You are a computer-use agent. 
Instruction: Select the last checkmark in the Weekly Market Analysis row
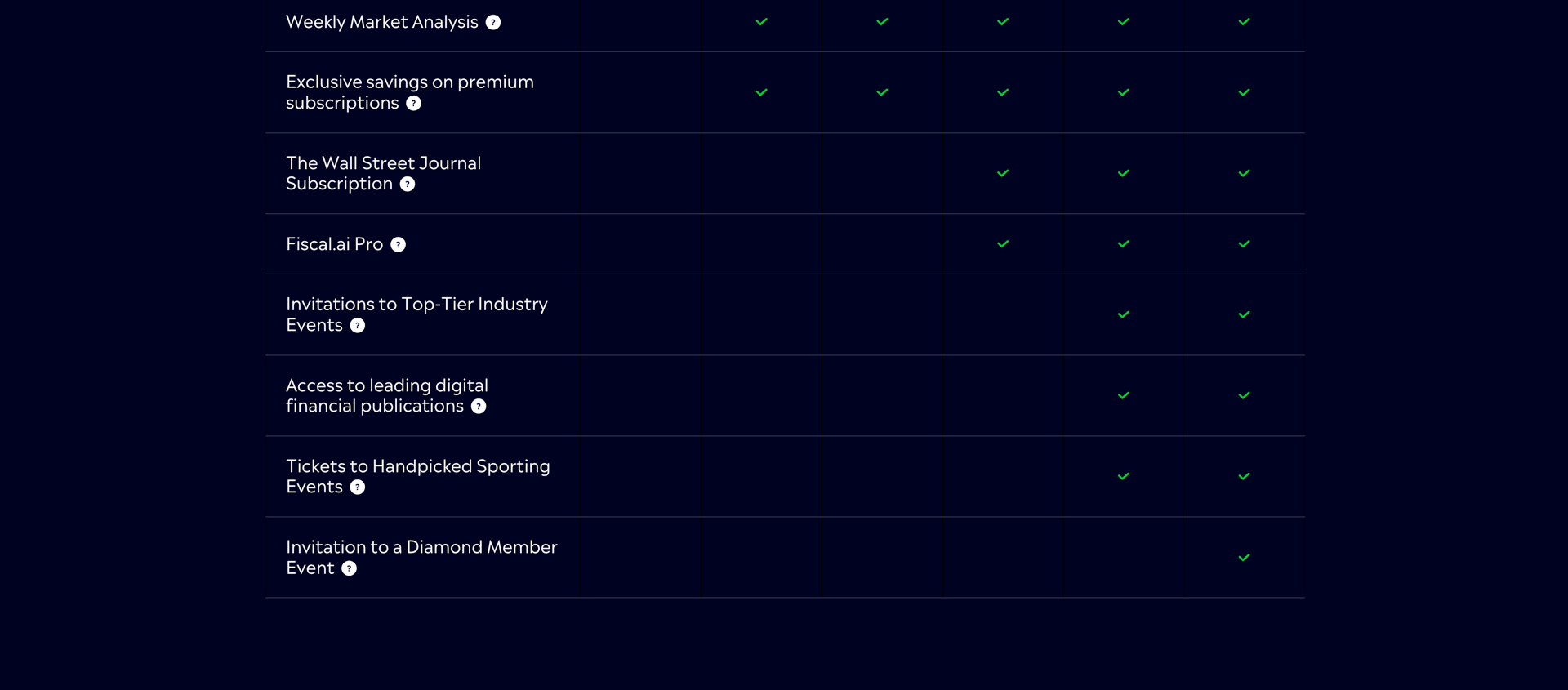point(1244,22)
